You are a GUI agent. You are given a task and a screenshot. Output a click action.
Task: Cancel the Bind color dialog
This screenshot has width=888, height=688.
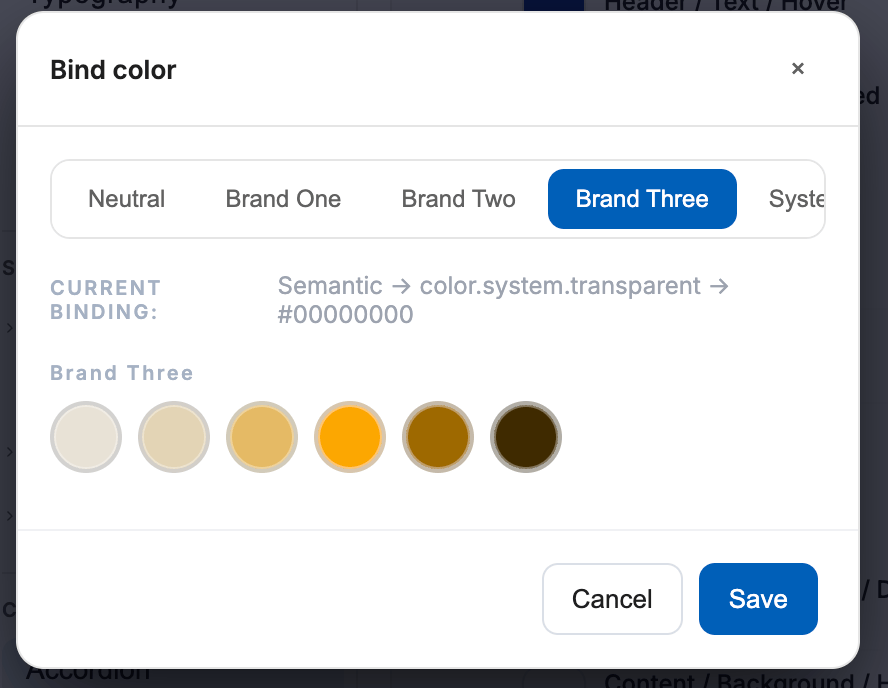point(612,599)
